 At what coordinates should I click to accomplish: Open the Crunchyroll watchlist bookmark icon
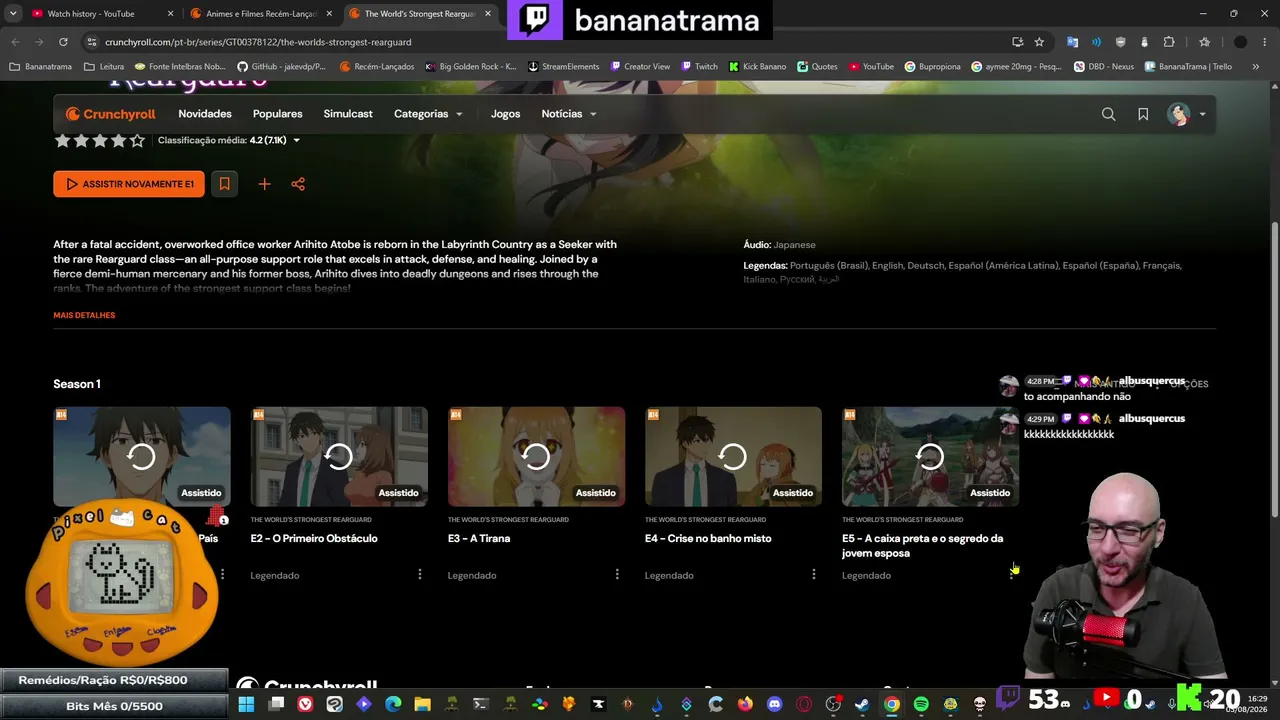tap(1143, 114)
